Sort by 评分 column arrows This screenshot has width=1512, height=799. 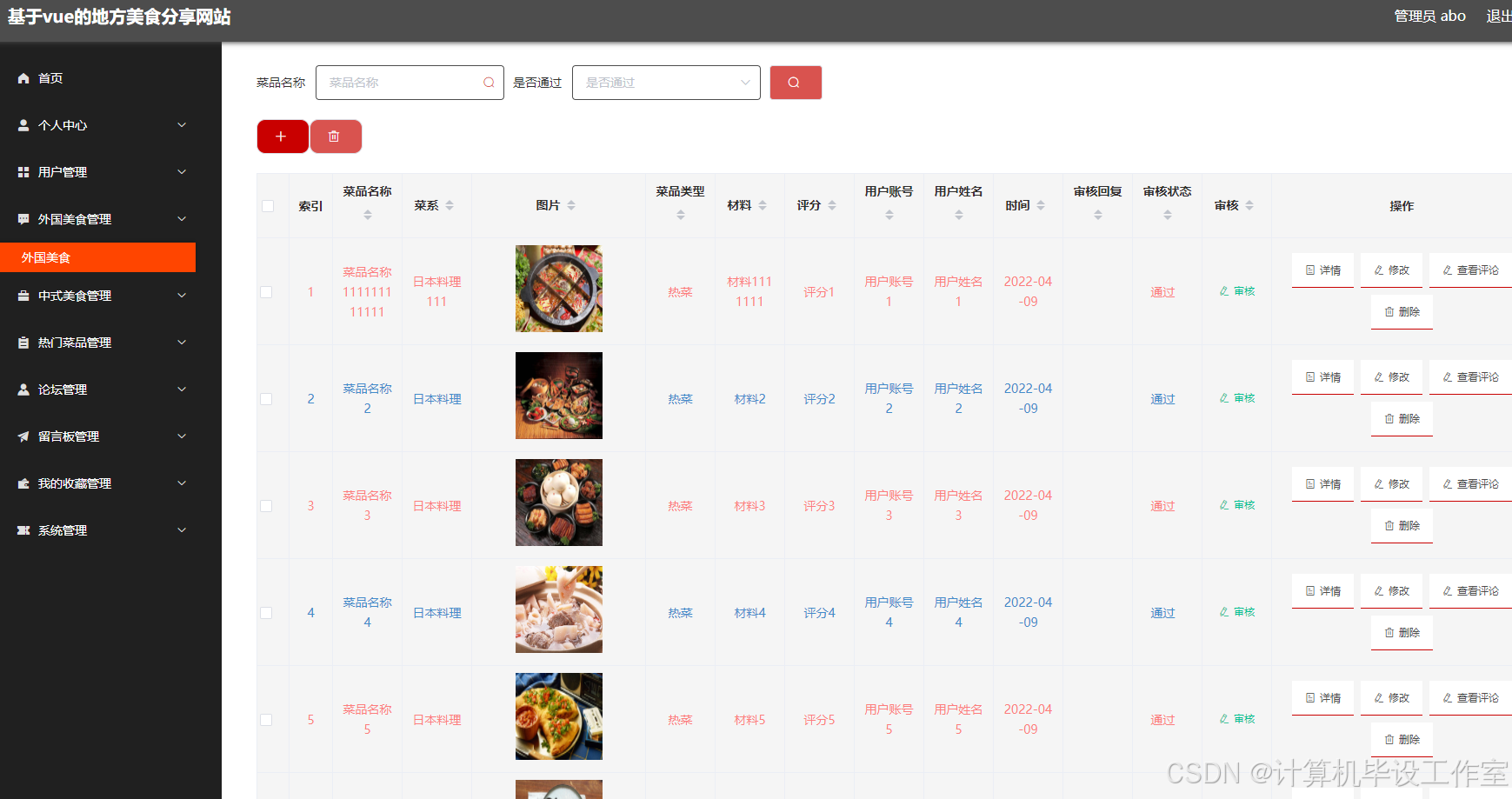pyautogui.click(x=832, y=205)
